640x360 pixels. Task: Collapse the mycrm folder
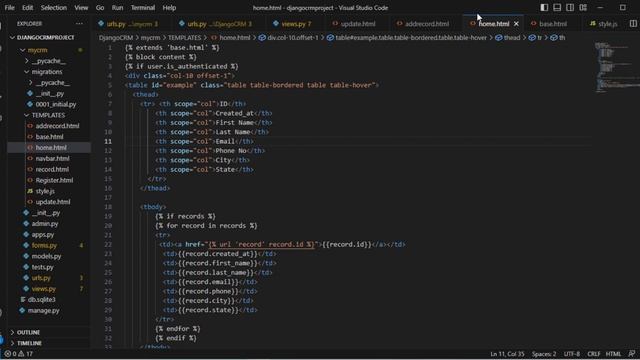click(x=38, y=50)
